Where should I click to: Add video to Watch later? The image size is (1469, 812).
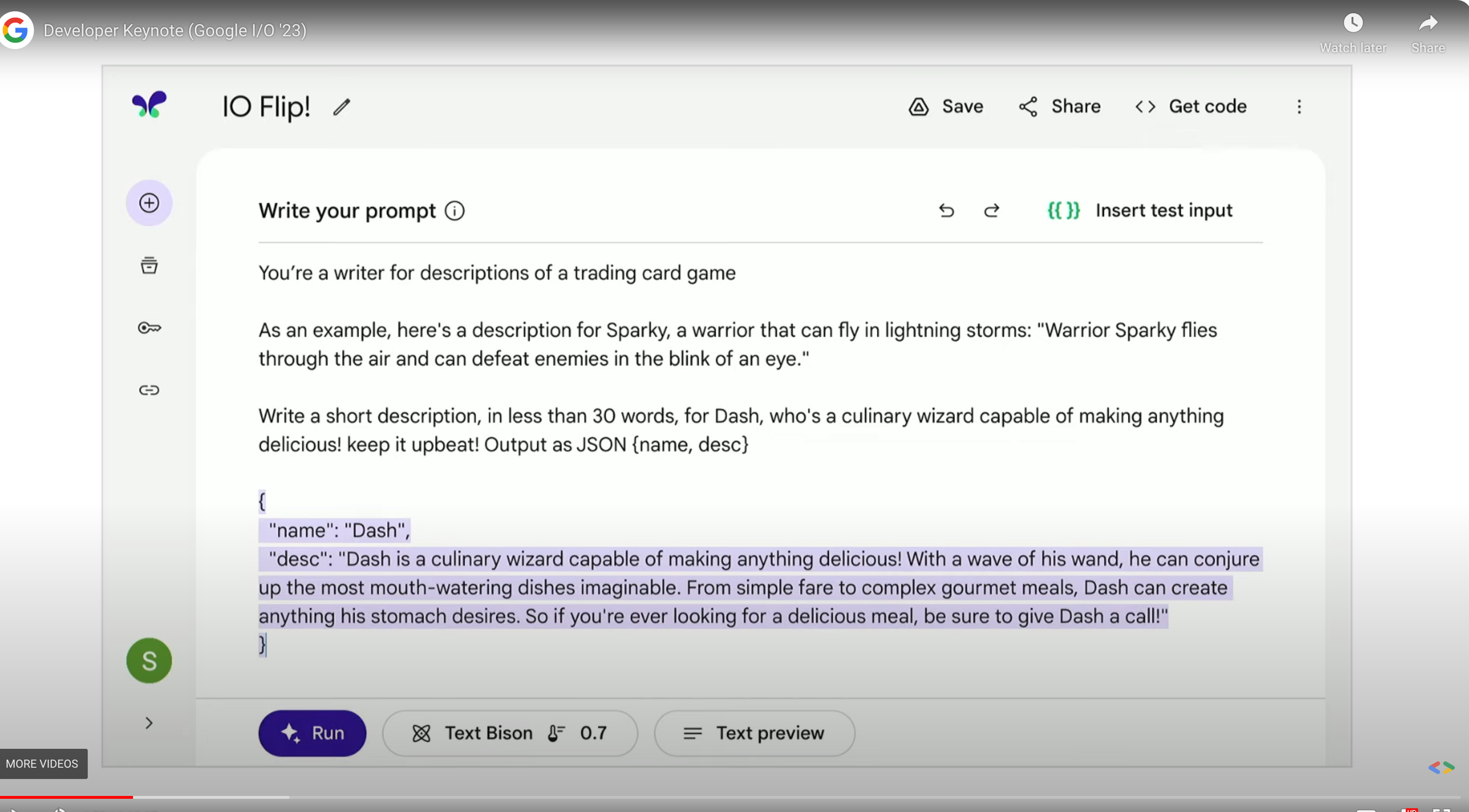1352,33
